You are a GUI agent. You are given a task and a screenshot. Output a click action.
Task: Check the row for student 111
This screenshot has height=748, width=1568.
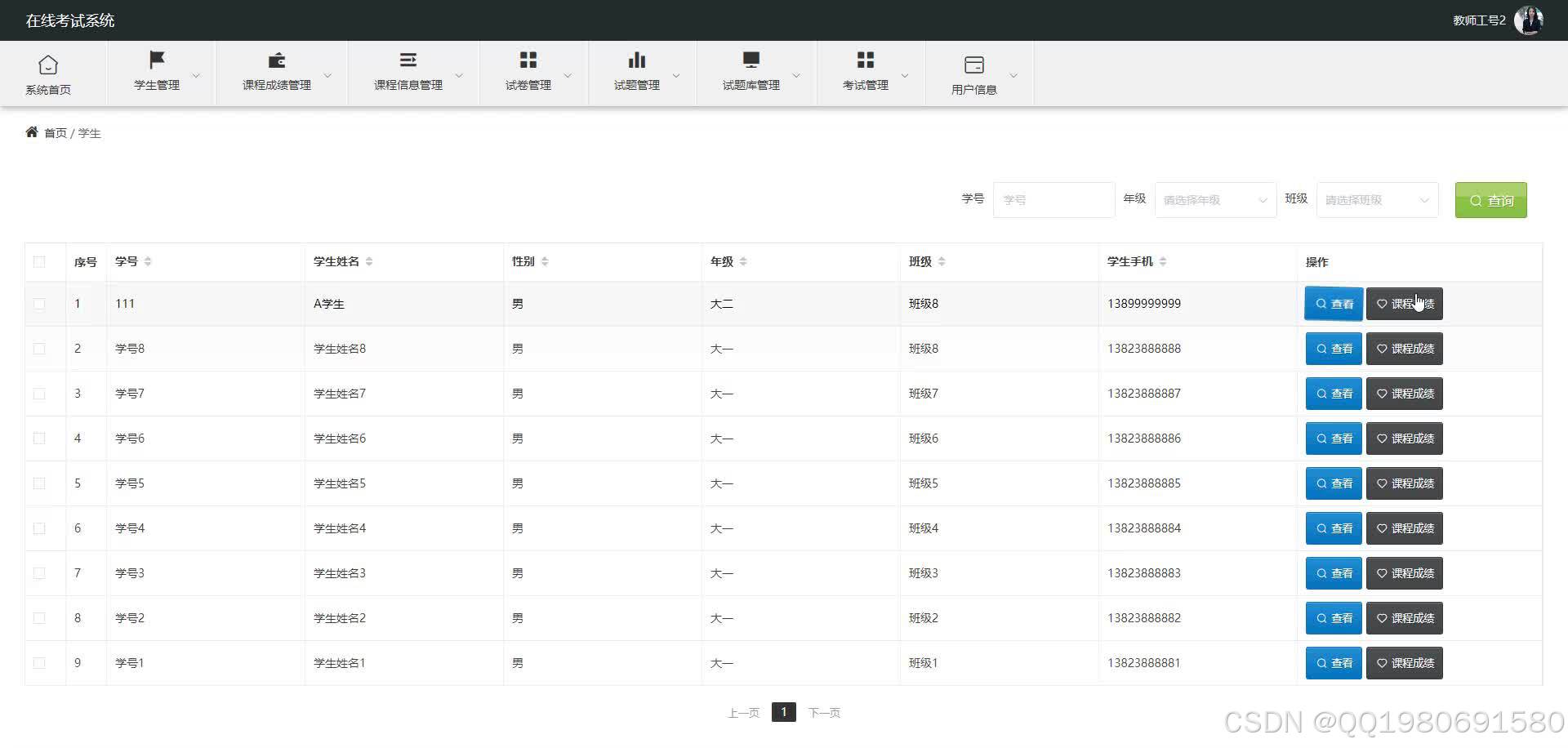(39, 304)
